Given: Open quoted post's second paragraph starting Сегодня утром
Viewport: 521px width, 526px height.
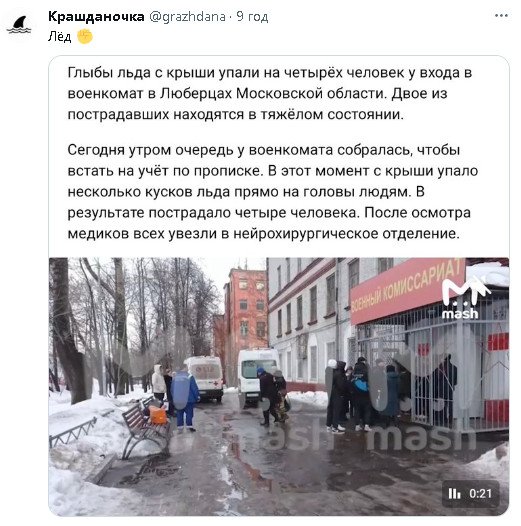Looking at the screenshot, I should coord(272,192).
